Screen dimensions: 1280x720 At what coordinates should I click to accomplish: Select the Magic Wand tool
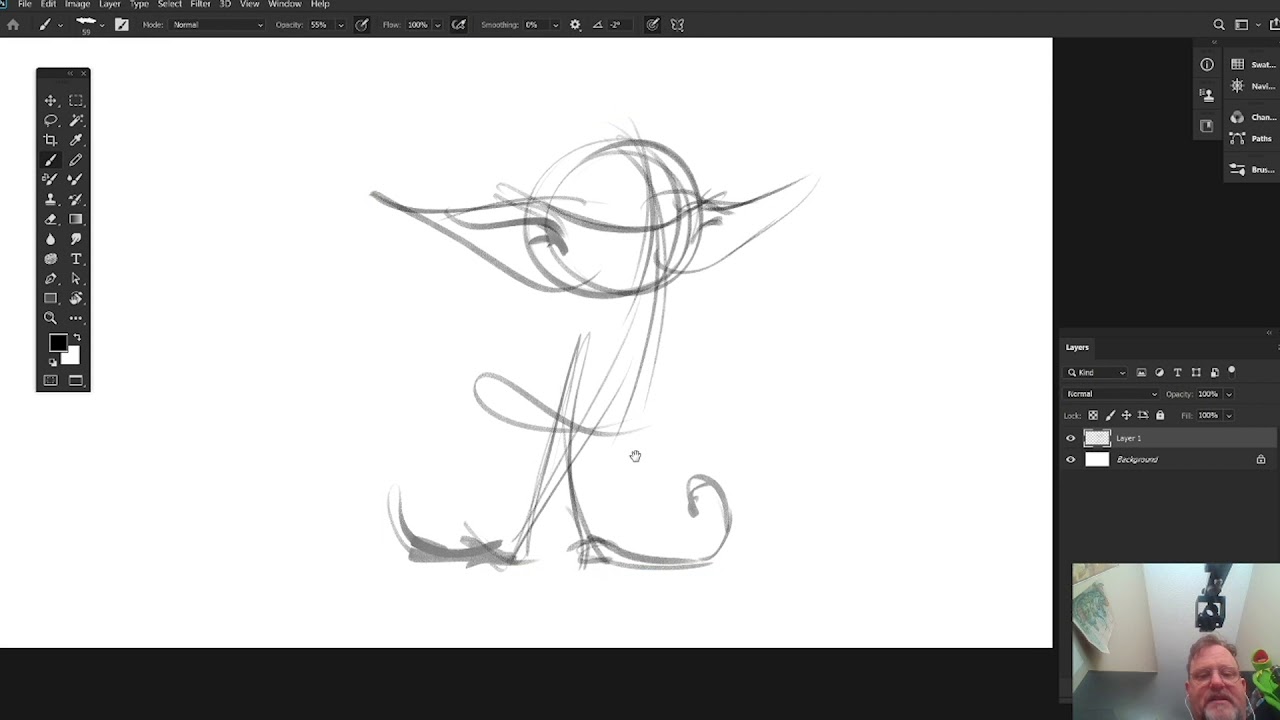click(x=76, y=120)
